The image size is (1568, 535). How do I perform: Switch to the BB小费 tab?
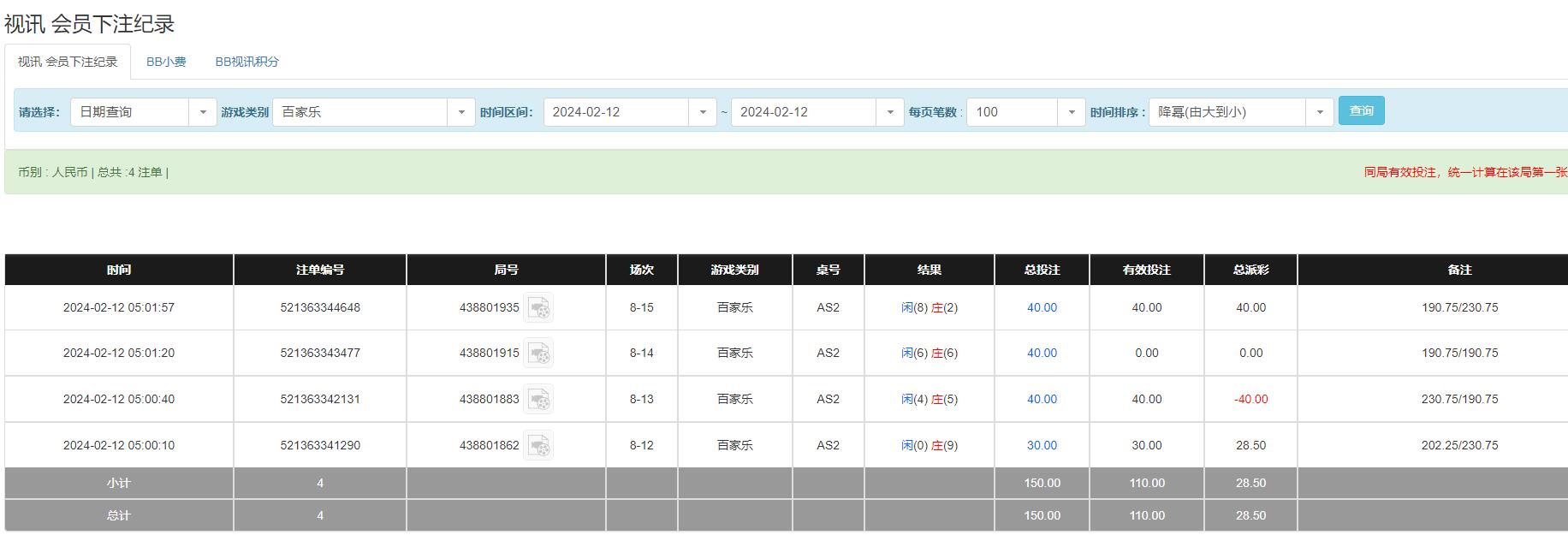tap(166, 62)
